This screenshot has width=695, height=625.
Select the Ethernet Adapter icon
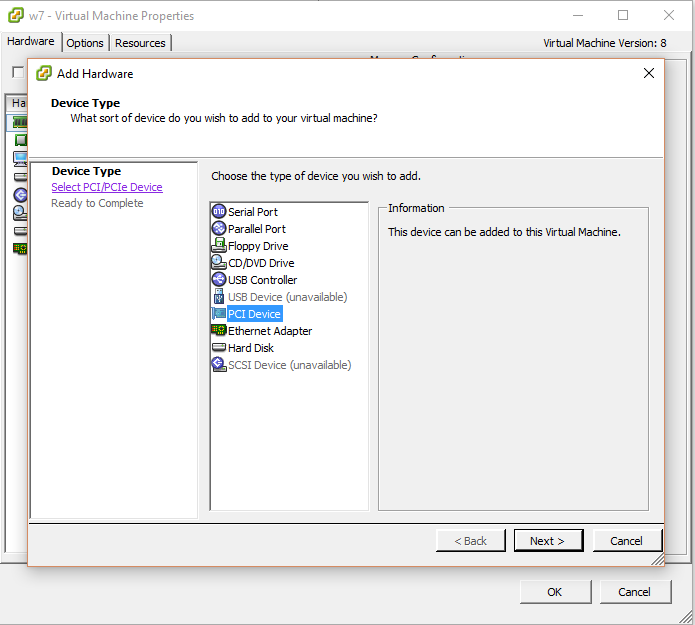pos(219,331)
